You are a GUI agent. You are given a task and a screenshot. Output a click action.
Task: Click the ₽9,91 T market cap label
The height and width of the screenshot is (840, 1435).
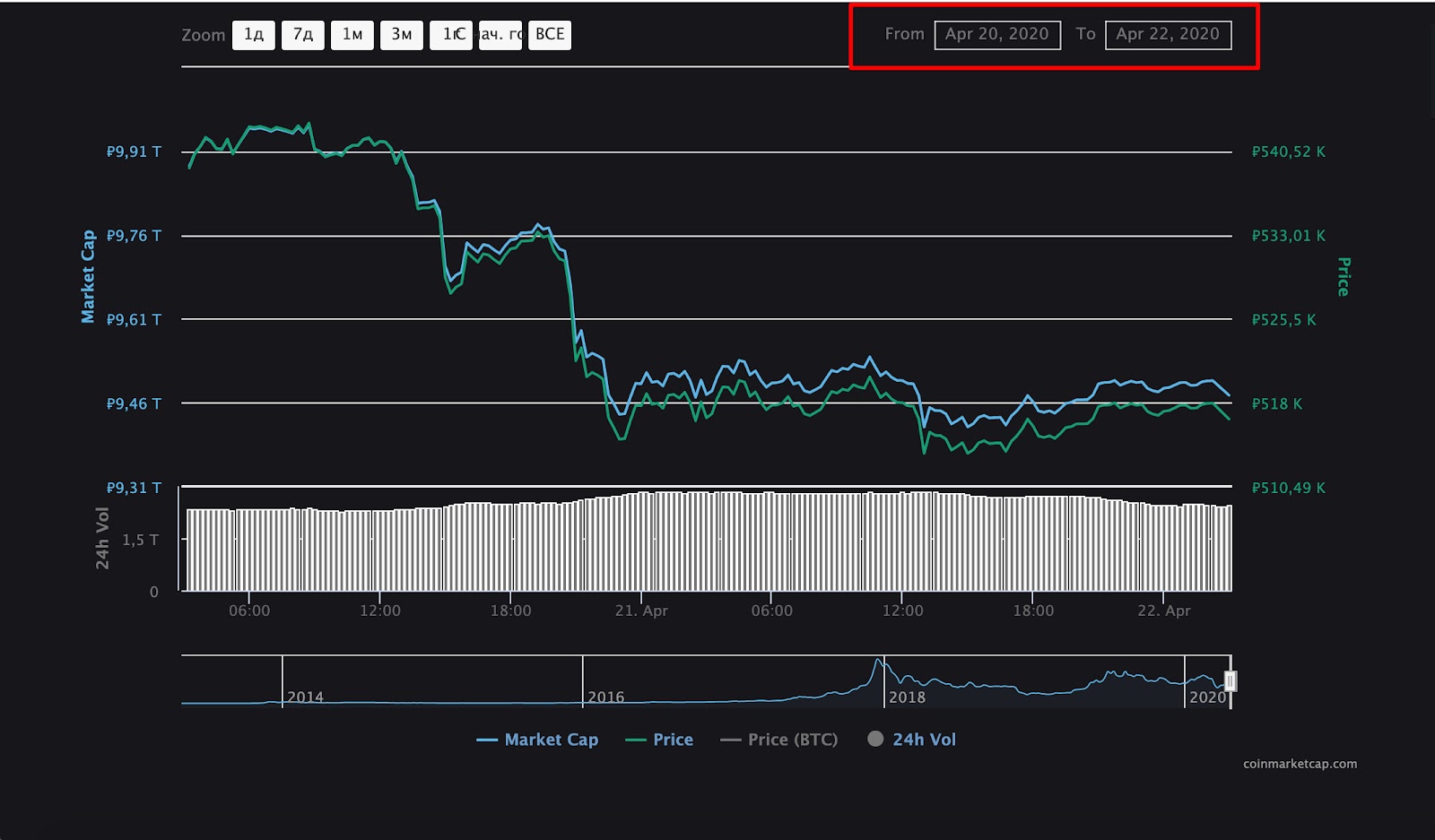(x=135, y=152)
